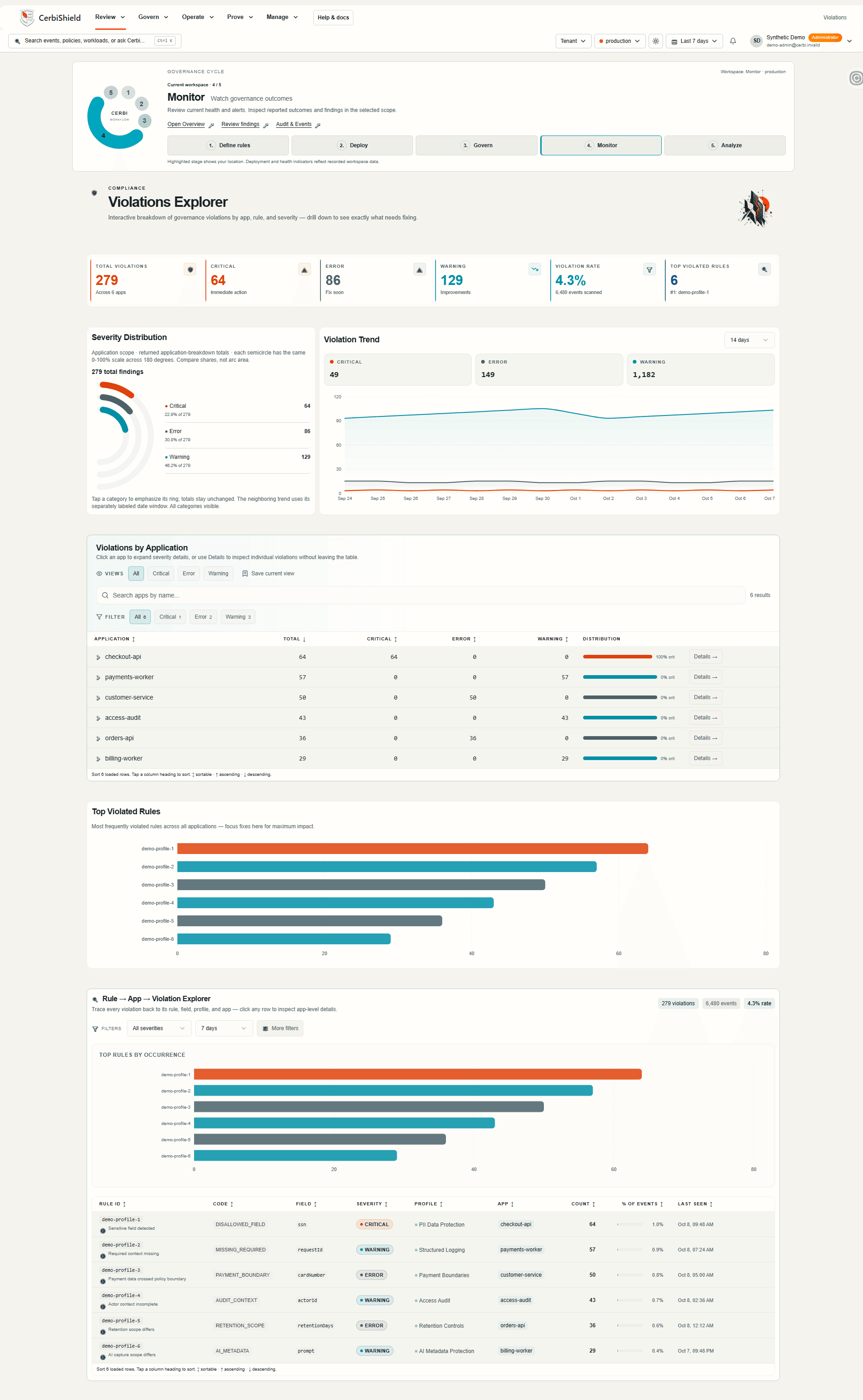Click the orange demo-profile-1 bar in Top Violated Rules
Image resolution: width=863 pixels, height=1400 pixels.
[x=413, y=849]
